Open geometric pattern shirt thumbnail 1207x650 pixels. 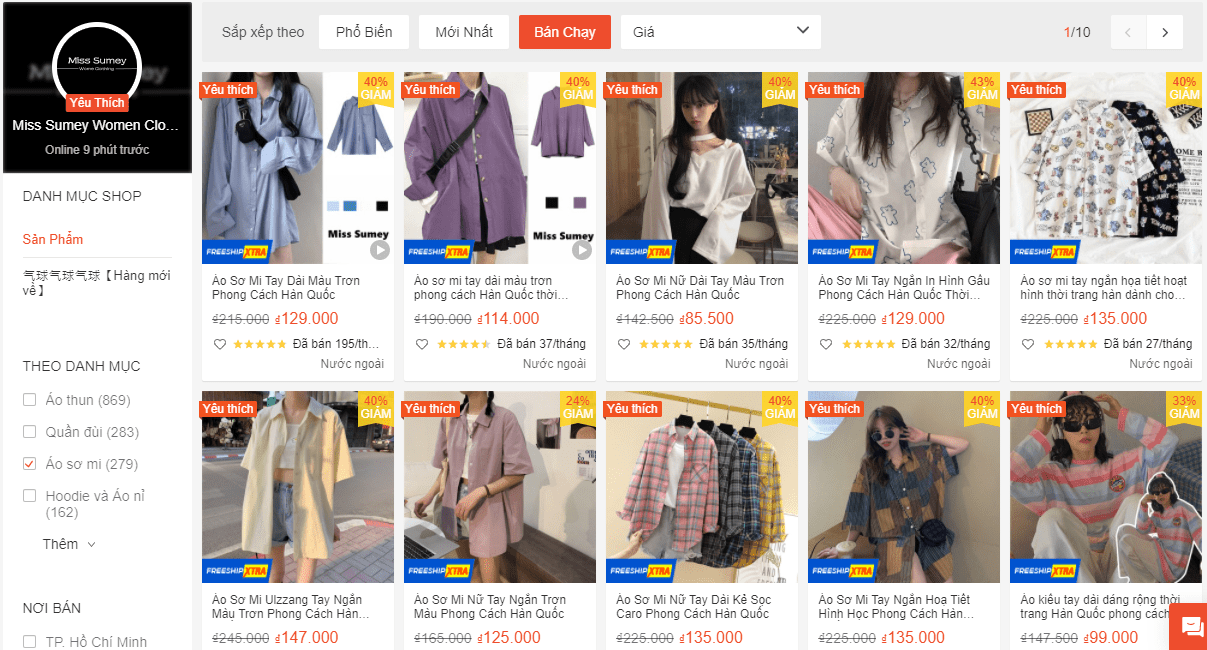[904, 487]
